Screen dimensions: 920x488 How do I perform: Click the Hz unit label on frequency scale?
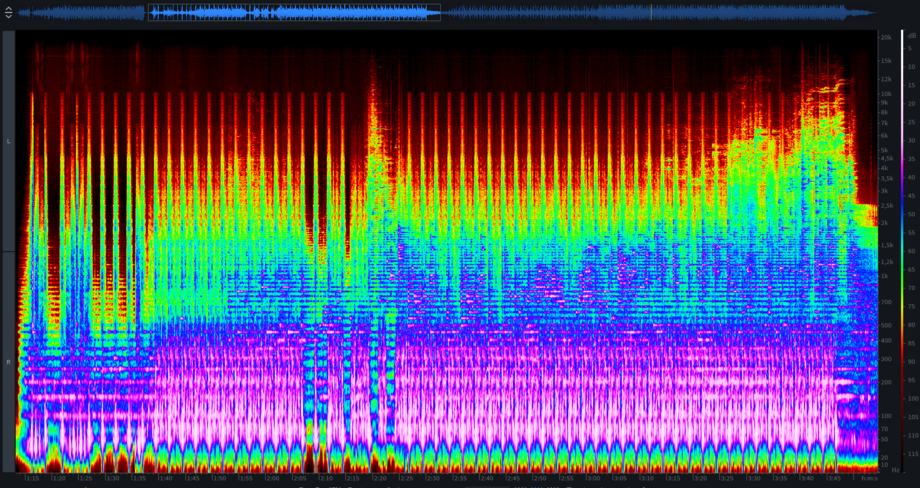[x=895, y=469]
